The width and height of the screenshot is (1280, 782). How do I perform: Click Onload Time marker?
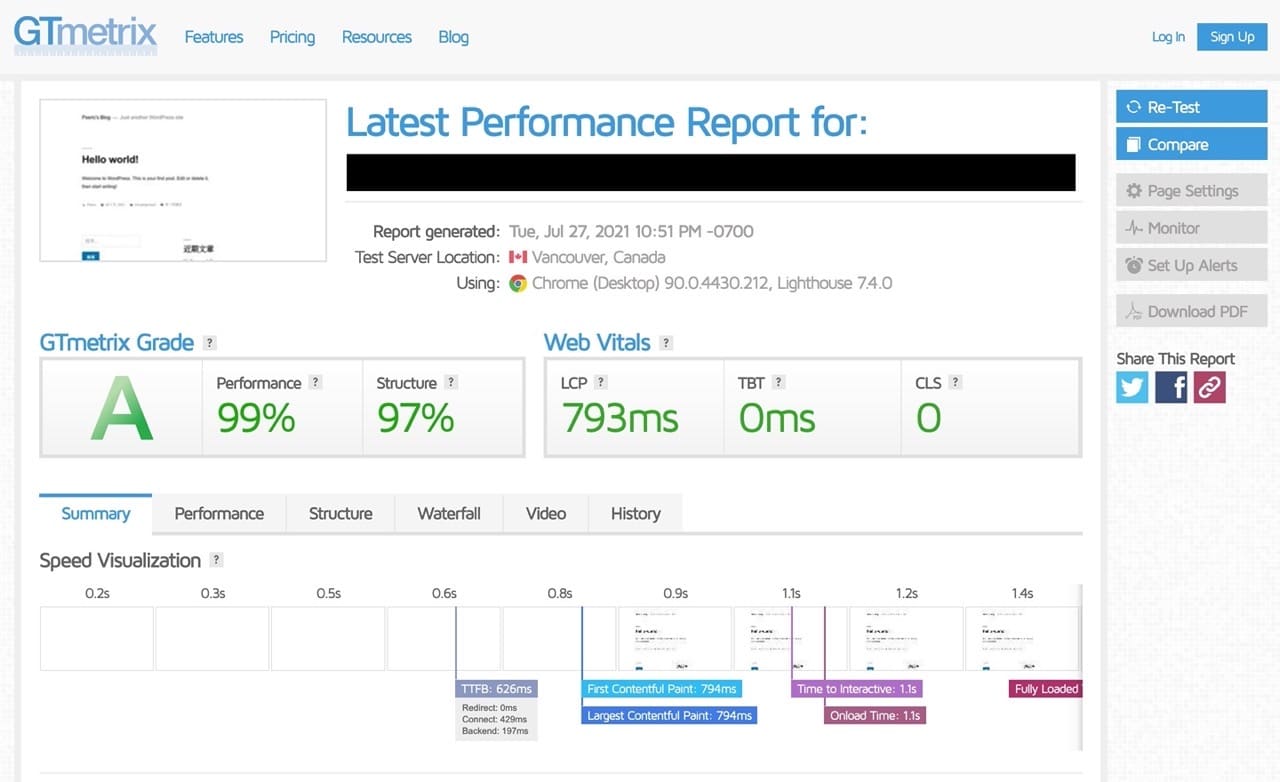tap(875, 715)
